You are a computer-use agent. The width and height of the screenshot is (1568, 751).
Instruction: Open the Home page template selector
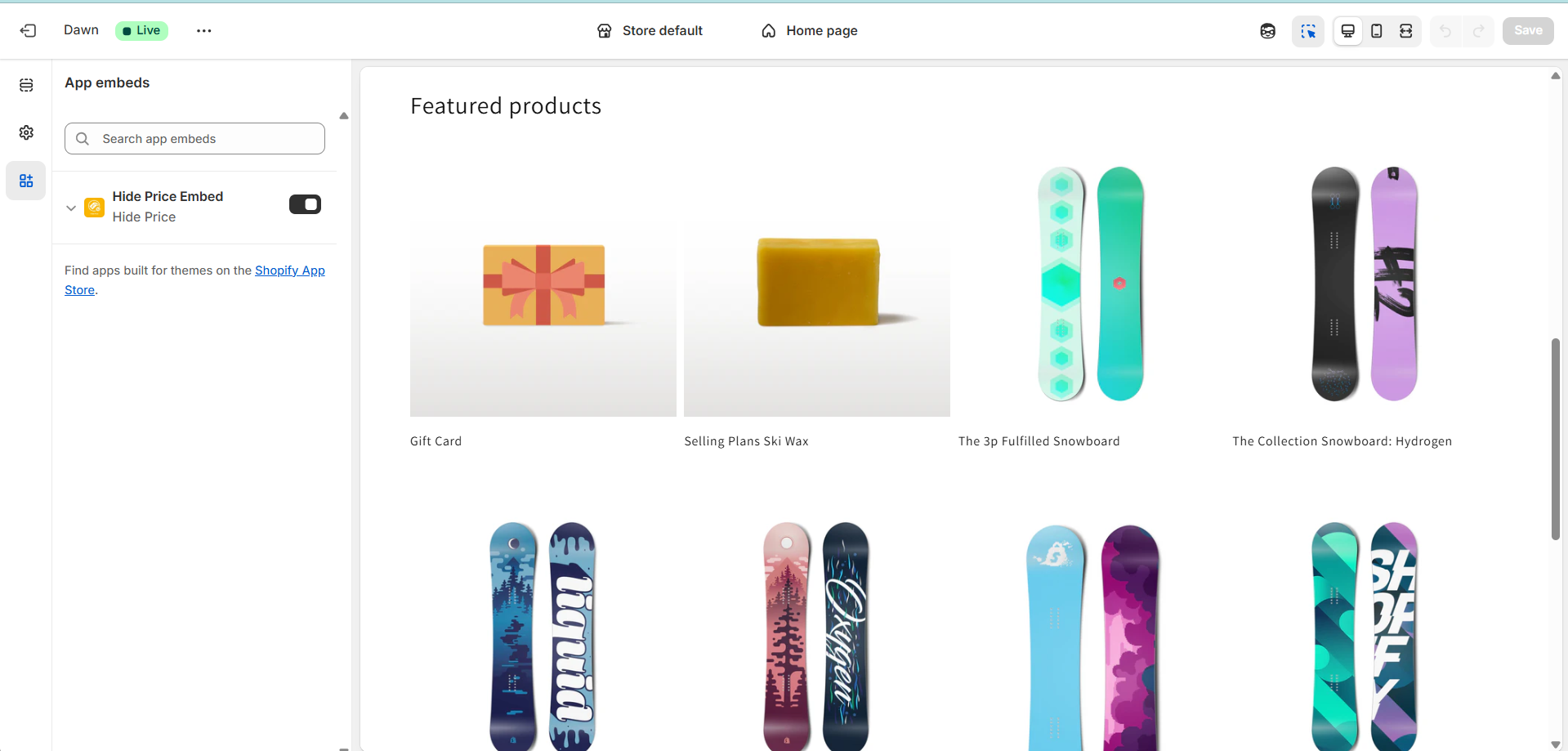coord(810,31)
